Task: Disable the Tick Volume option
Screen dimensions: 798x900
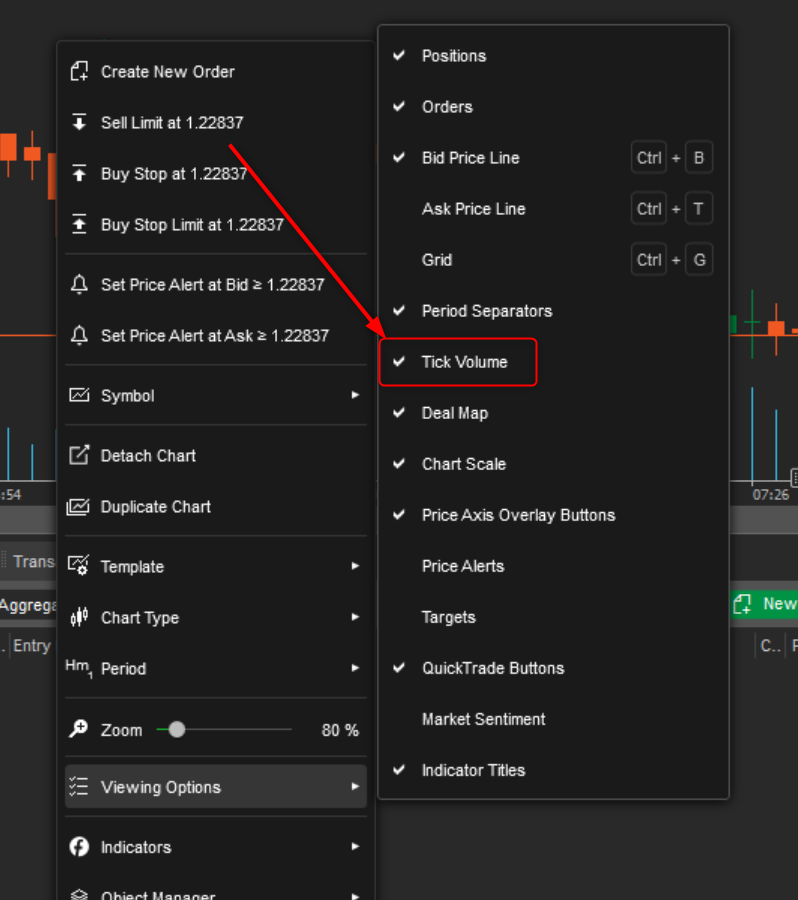Action: click(464, 362)
